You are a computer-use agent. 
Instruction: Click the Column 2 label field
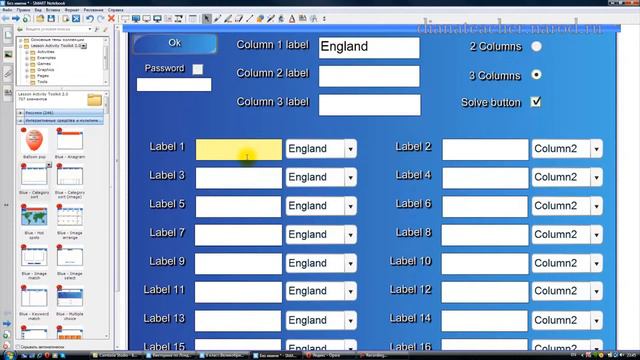(369, 76)
